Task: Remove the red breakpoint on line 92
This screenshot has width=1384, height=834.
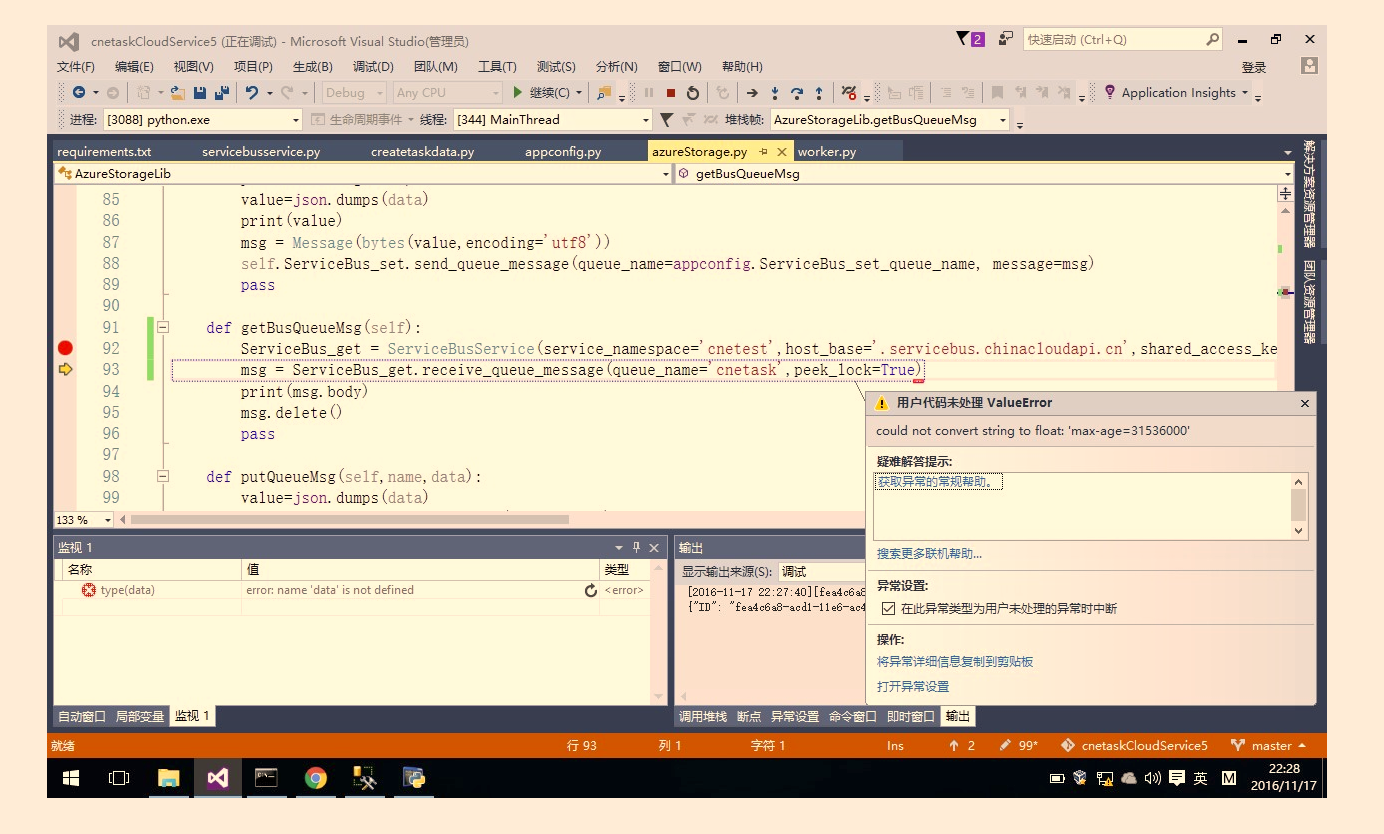Action: click(x=65, y=348)
